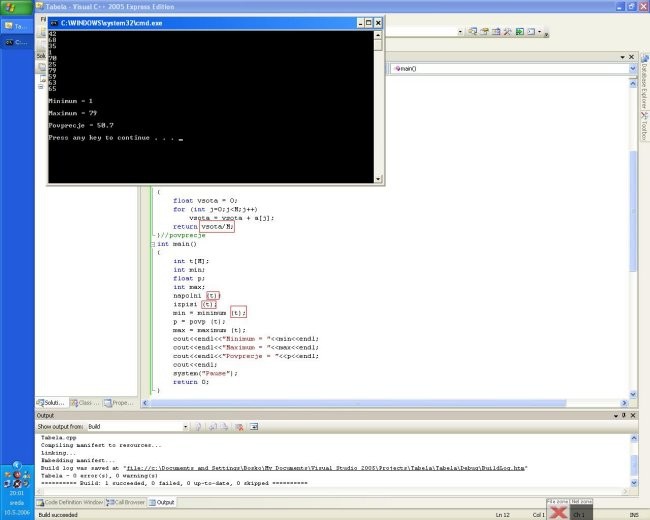Click "Povprecje = 50.7" in the console
This screenshot has height=520, width=650.
(81, 126)
